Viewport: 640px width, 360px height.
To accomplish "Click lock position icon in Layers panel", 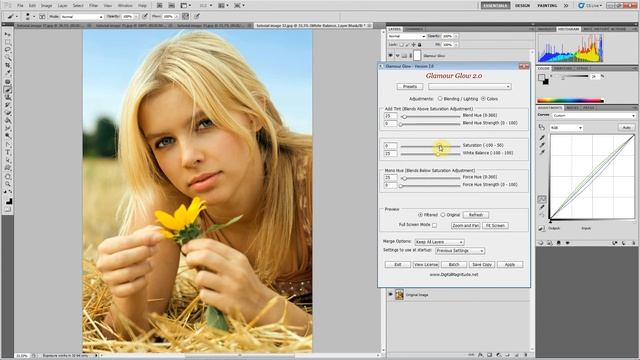I will (x=413, y=45).
